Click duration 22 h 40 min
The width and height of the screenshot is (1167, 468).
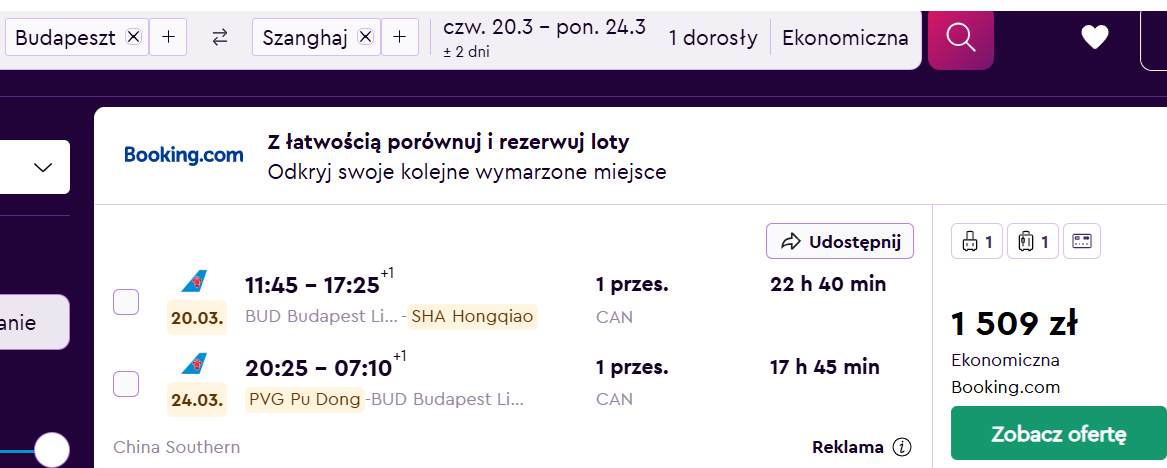click(828, 284)
